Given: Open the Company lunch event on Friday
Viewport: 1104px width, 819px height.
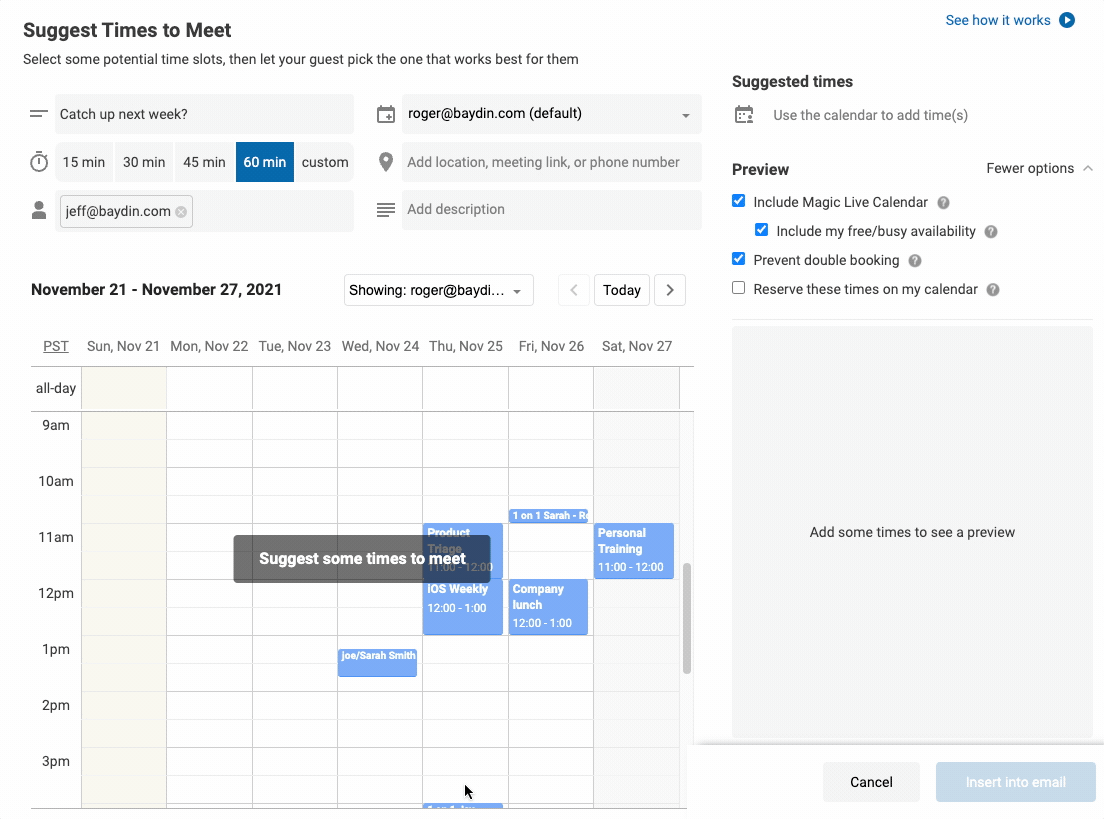Looking at the screenshot, I should 548,607.
